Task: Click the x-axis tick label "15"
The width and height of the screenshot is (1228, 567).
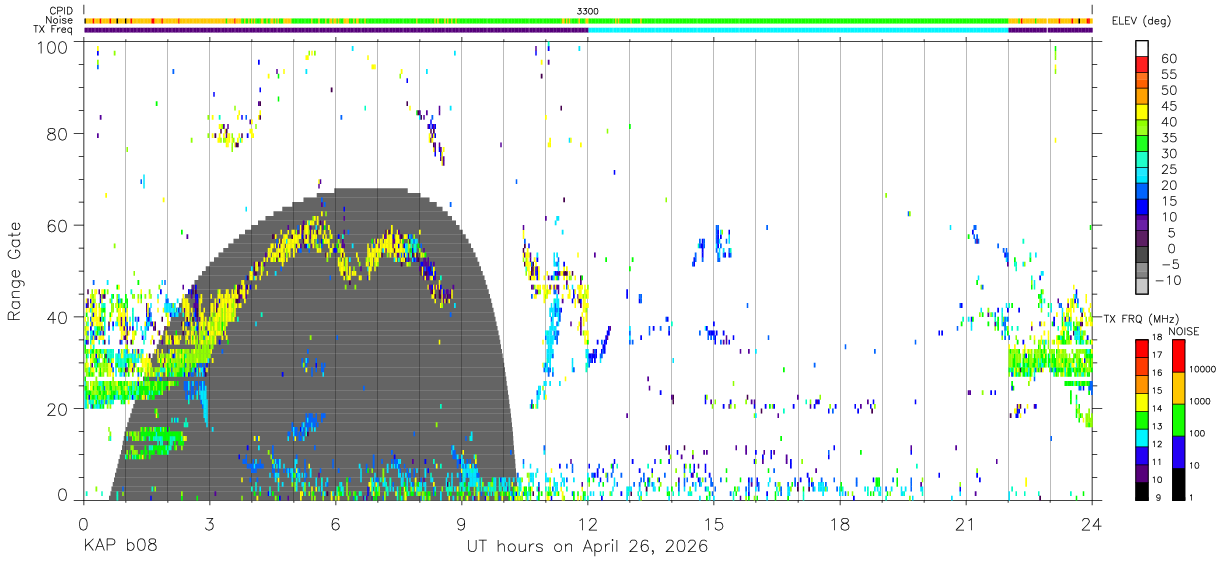Action: [x=714, y=525]
